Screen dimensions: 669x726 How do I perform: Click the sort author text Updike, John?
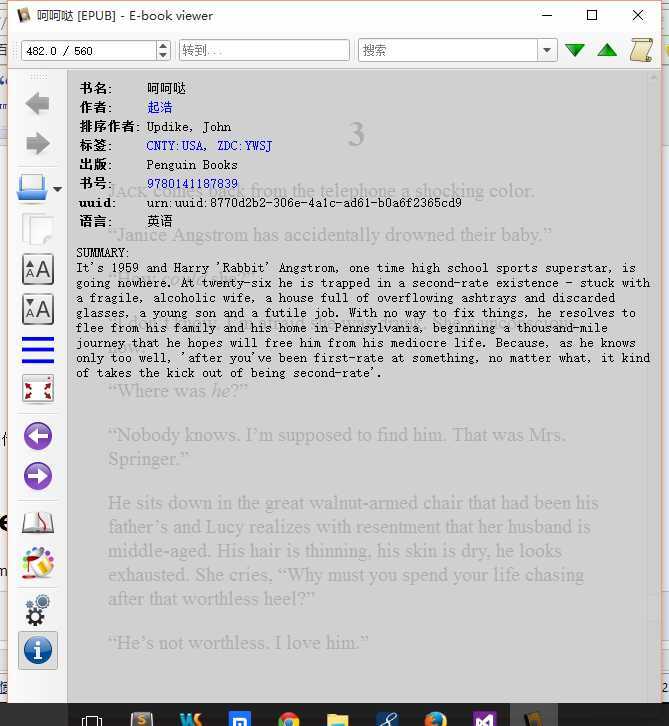click(x=189, y=127)
